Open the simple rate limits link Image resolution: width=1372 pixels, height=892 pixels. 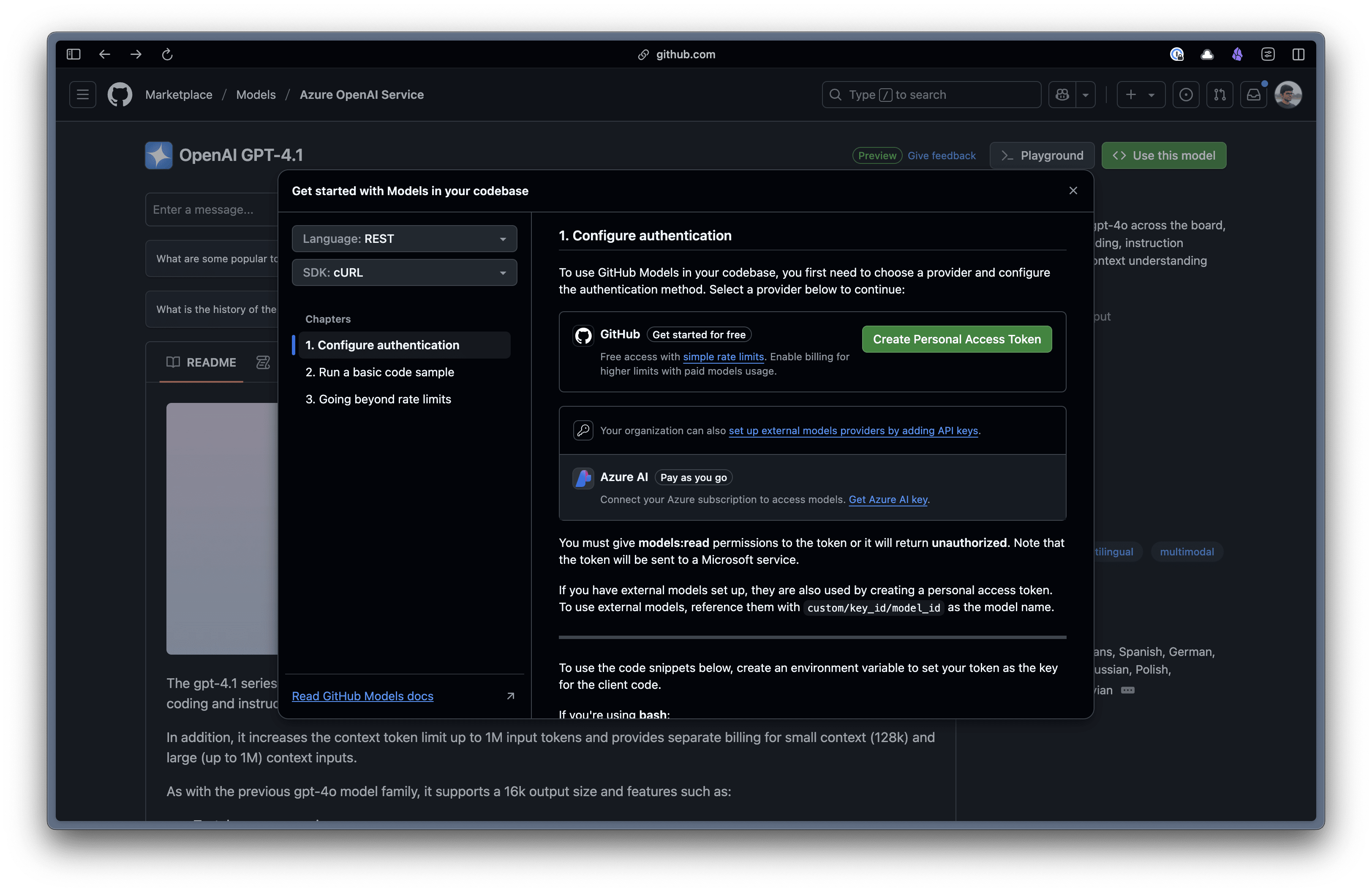click(x=723, y=357)
